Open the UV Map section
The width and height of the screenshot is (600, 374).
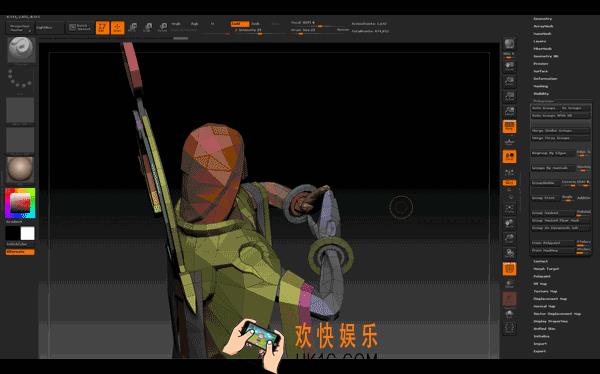(x=540, y=284)
